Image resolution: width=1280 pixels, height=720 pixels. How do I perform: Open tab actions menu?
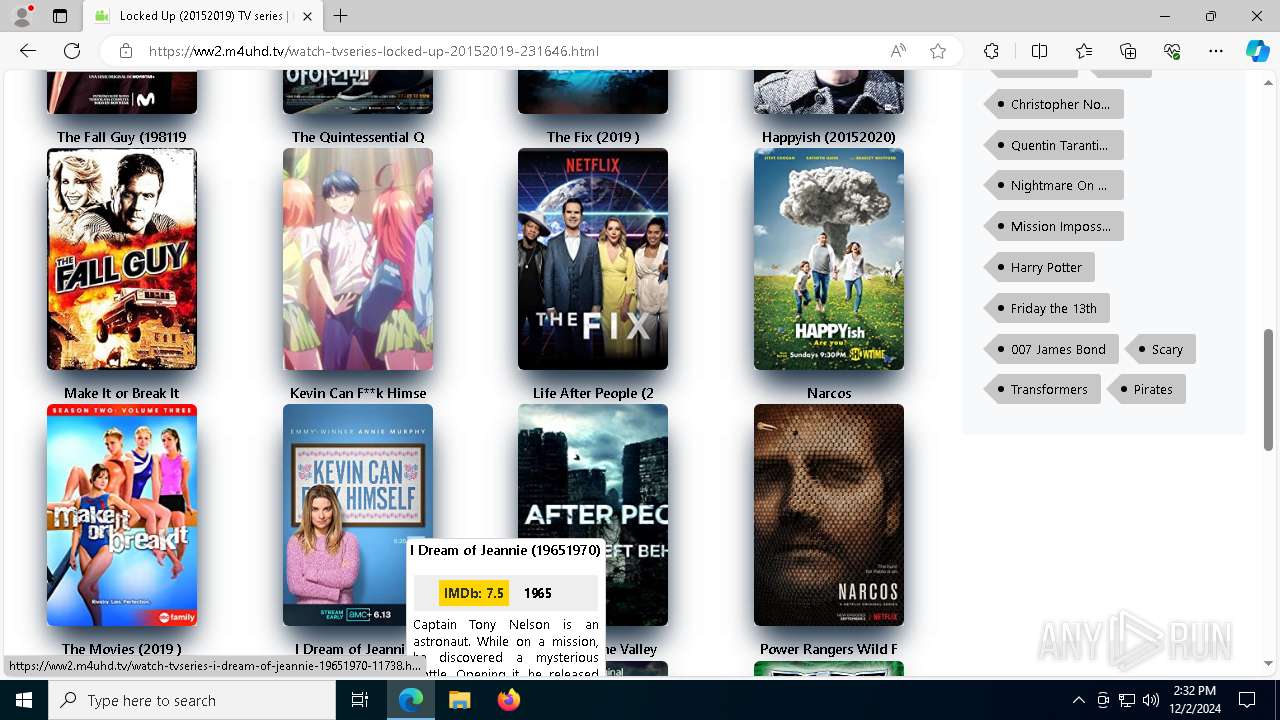[x=60, y=16]
